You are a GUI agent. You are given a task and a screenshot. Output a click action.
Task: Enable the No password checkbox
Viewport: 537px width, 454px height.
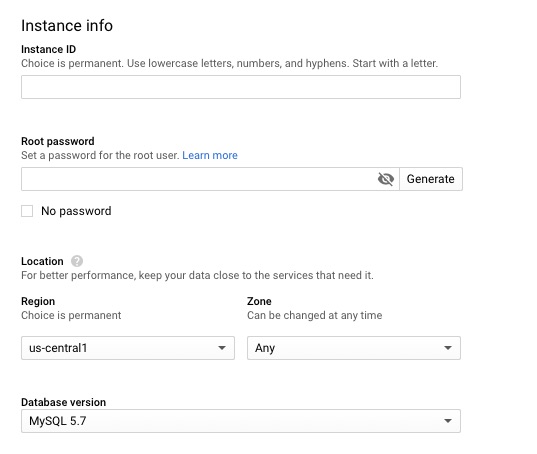pyautogui.click(x=27, y=211)
